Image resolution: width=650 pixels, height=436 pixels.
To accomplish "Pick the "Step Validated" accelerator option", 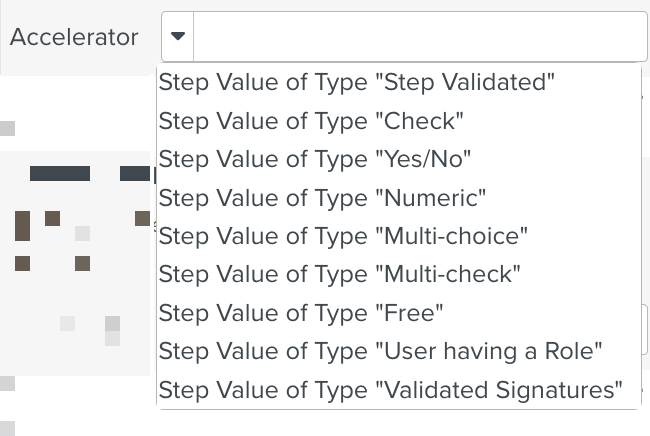I will coord(357,82).
